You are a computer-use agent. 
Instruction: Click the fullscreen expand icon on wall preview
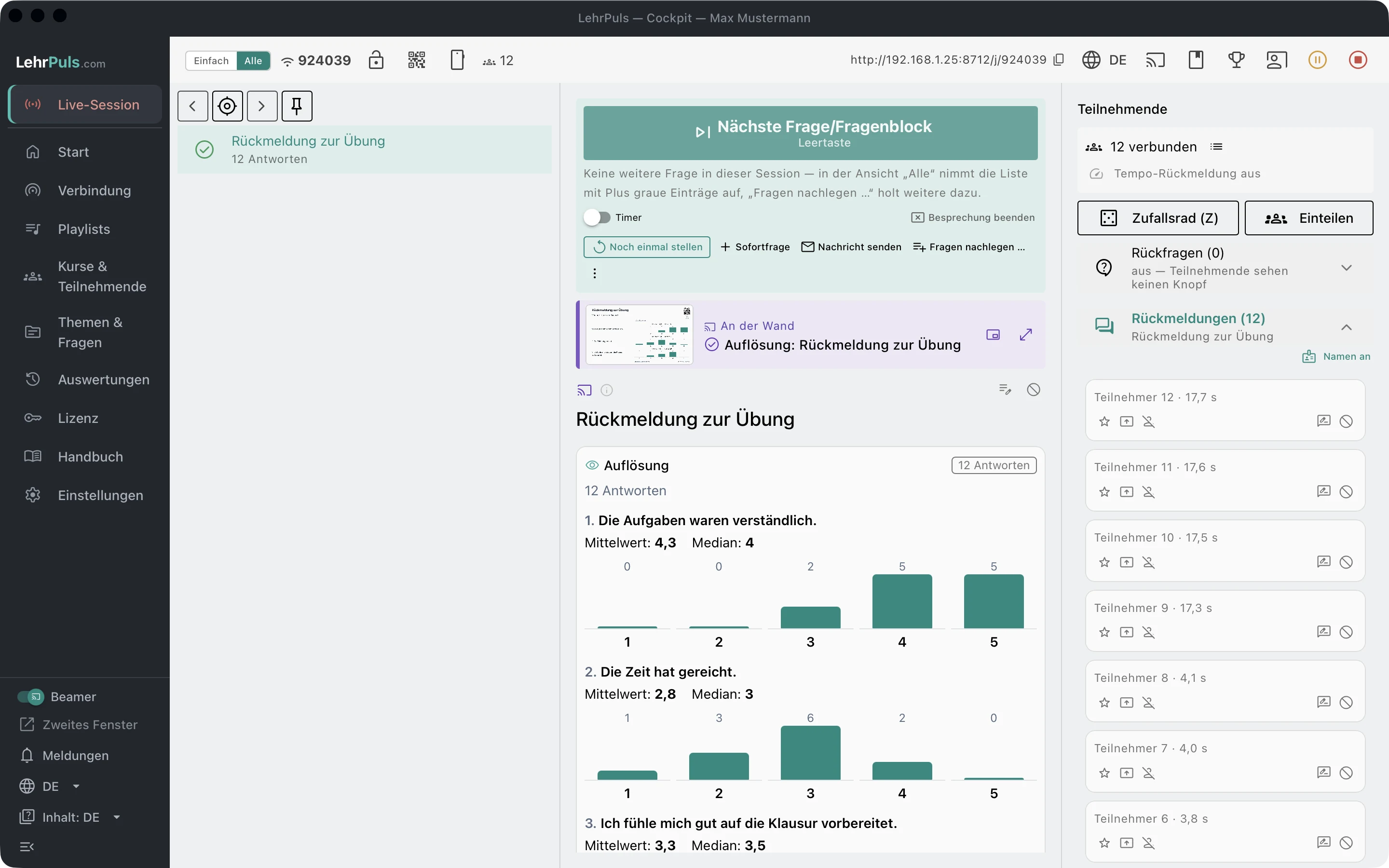1026,335
